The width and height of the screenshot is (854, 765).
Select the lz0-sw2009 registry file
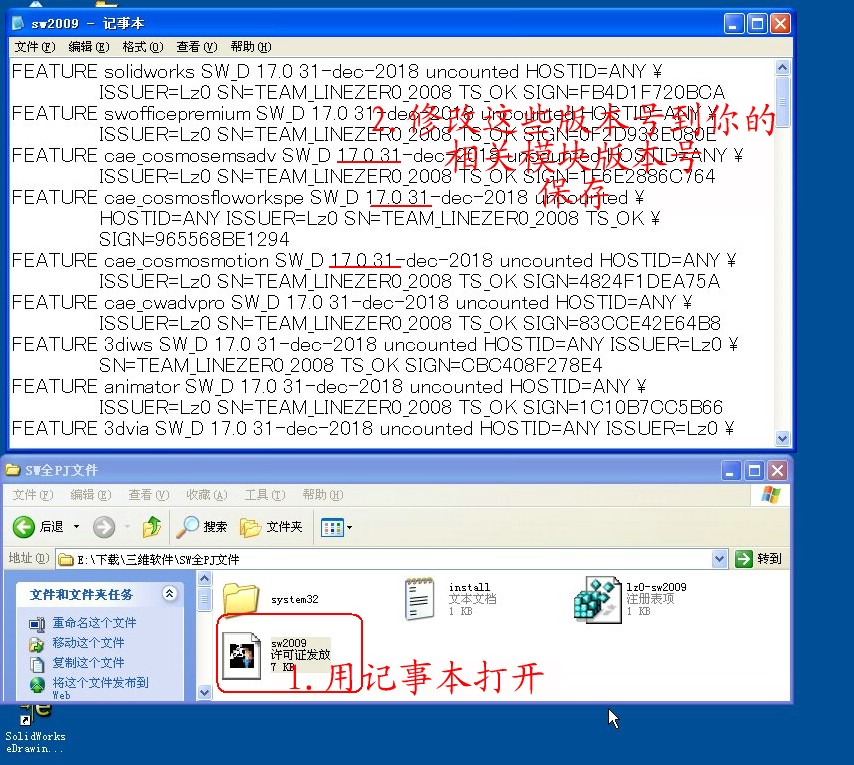(x=630, y=599)
